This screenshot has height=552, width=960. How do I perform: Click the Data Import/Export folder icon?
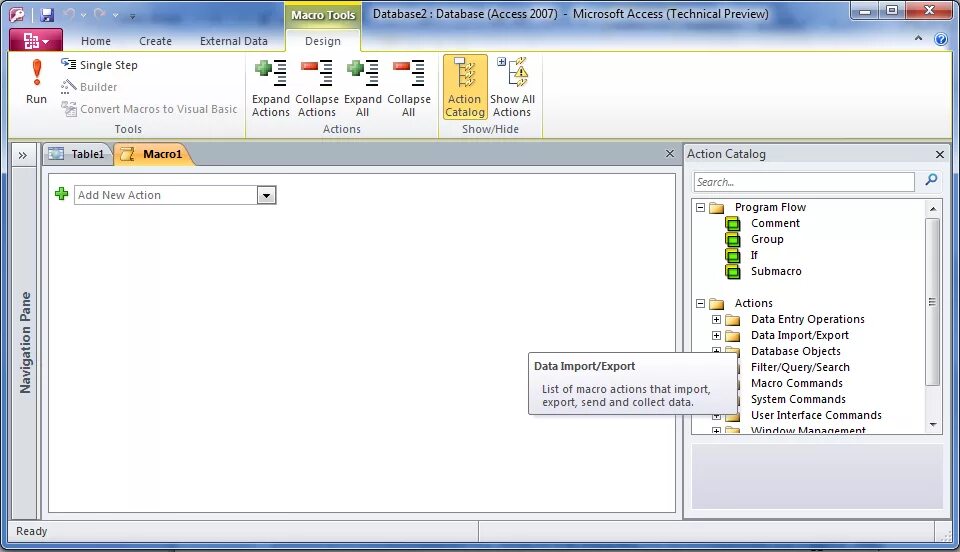click(x=732, y=335)
